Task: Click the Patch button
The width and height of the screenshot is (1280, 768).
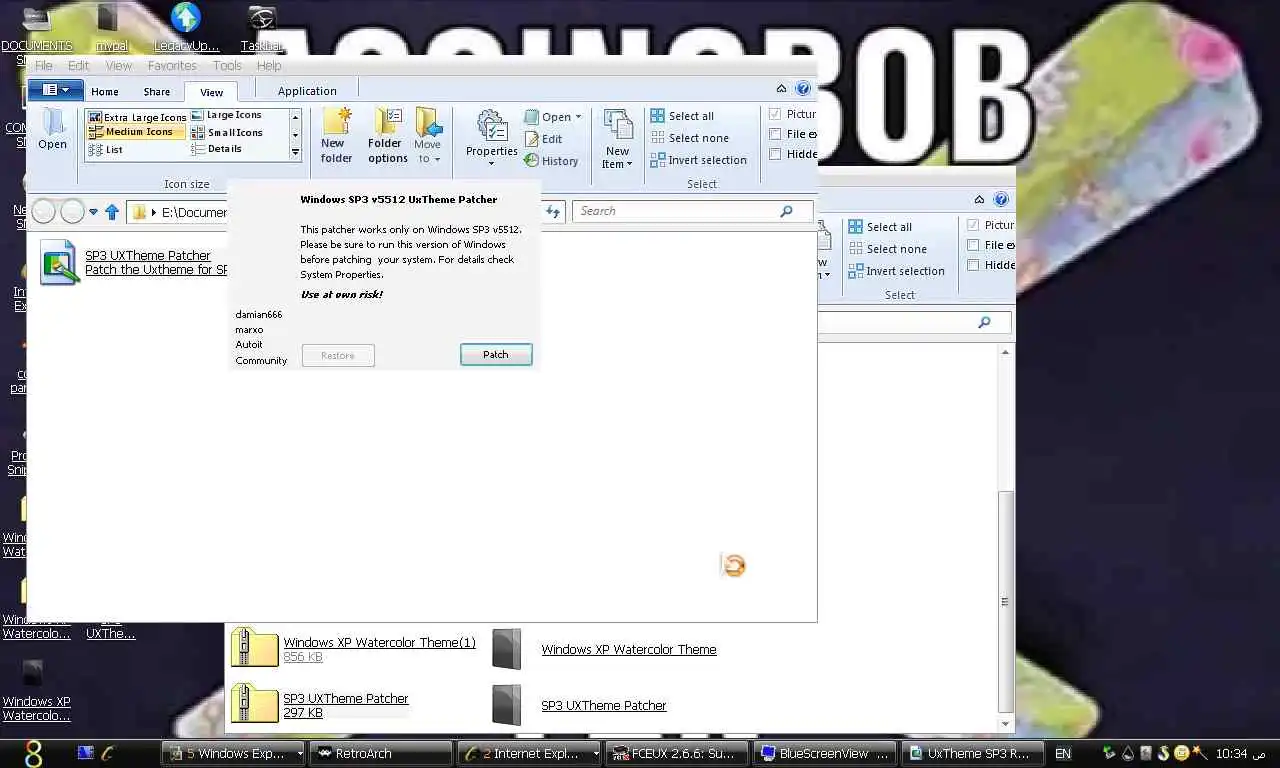Action: (496, 354)
